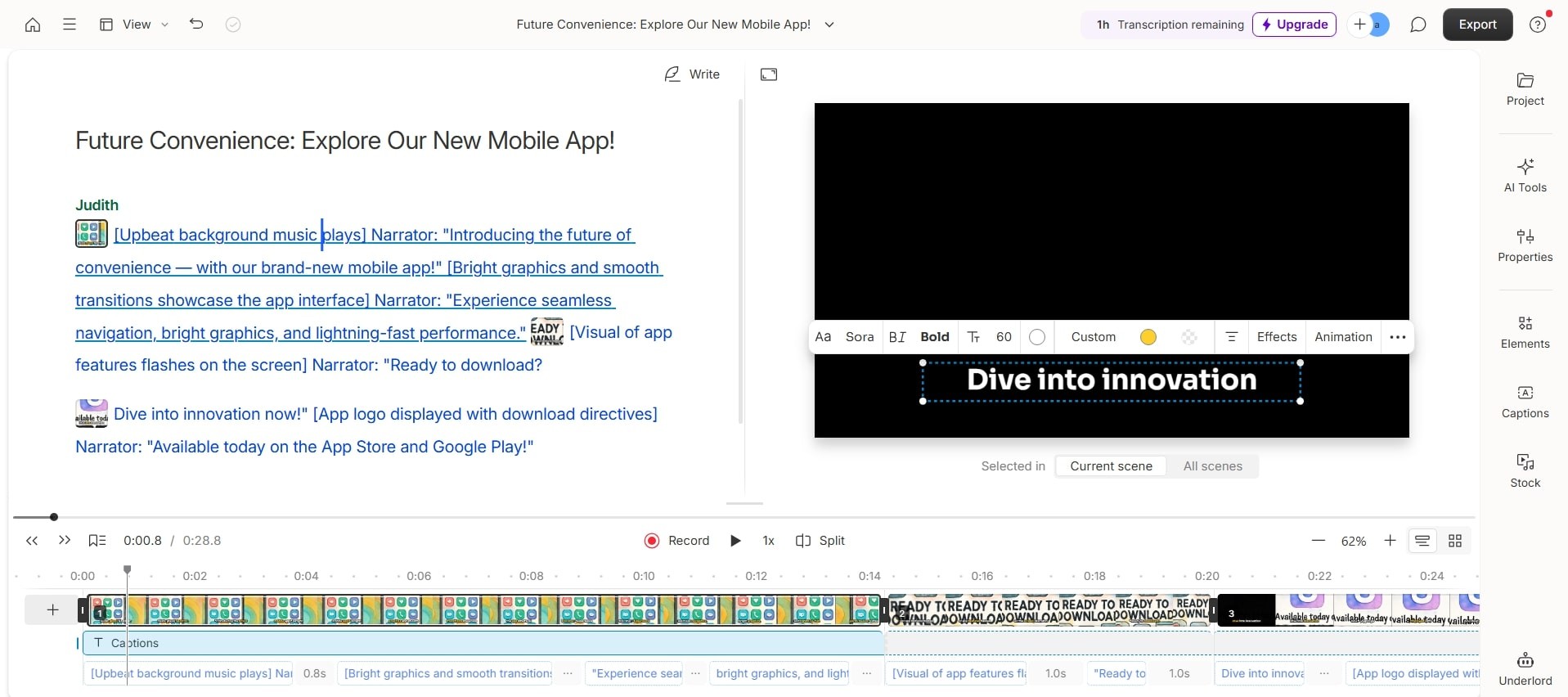1568x697 pixels.
Task: Open the comments speech bubble
Action: 1418,25
